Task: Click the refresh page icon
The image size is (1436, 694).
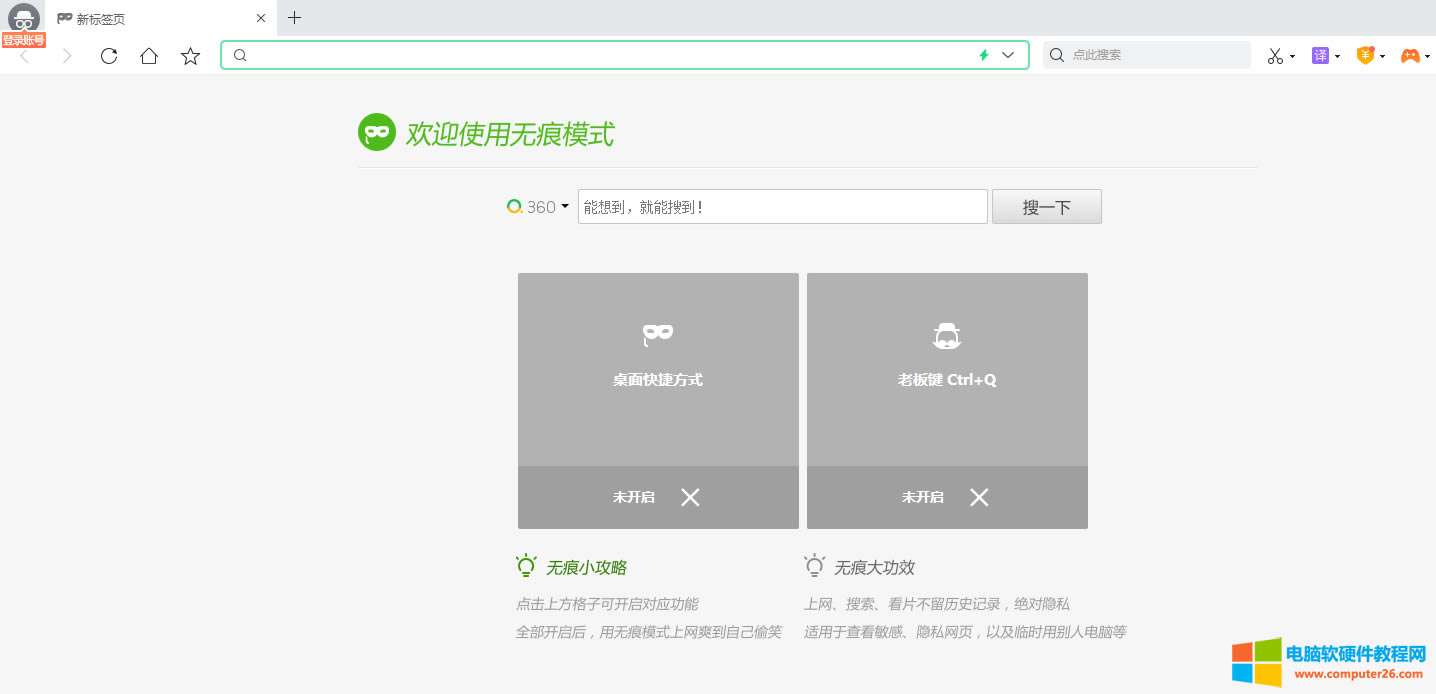Action: point(109,56)
